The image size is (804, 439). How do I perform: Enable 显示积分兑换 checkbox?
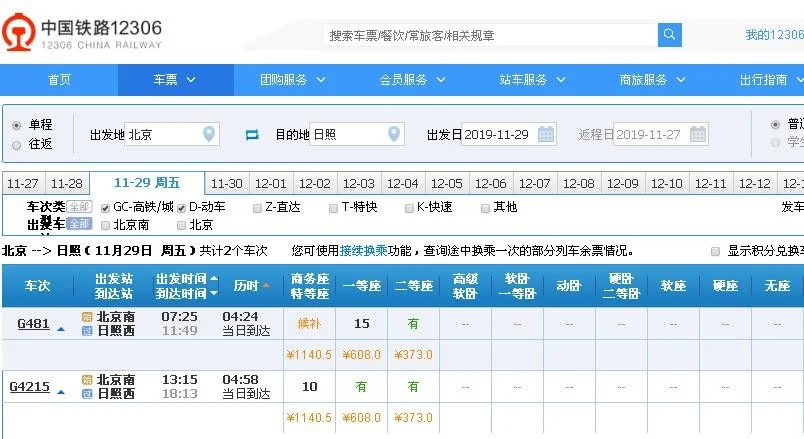click(x=715, y=251)
